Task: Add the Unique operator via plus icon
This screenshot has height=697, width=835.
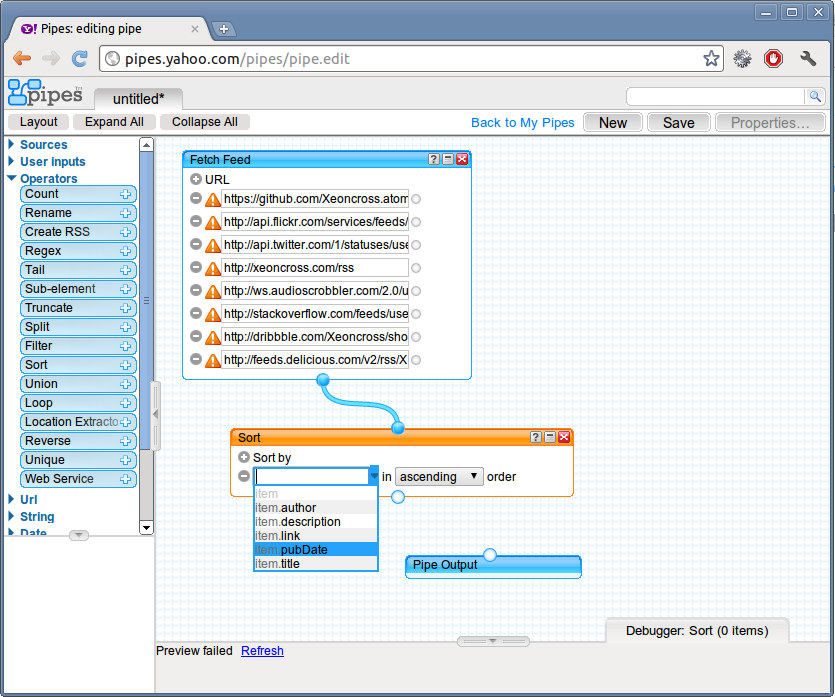Action: [x=126, y=460]
